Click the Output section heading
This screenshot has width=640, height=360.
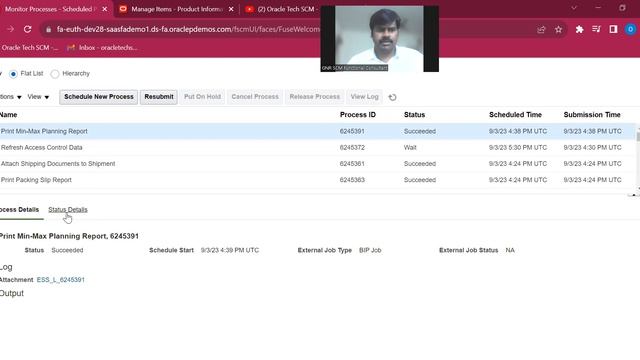(12, 293)
